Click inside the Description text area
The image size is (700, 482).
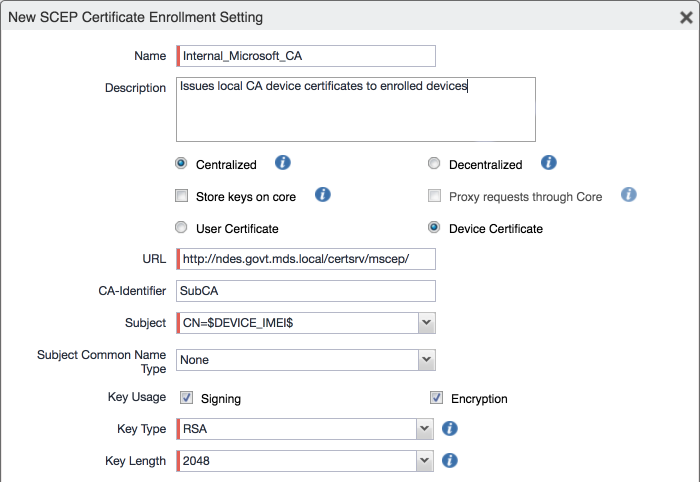(x=356, y=109)
